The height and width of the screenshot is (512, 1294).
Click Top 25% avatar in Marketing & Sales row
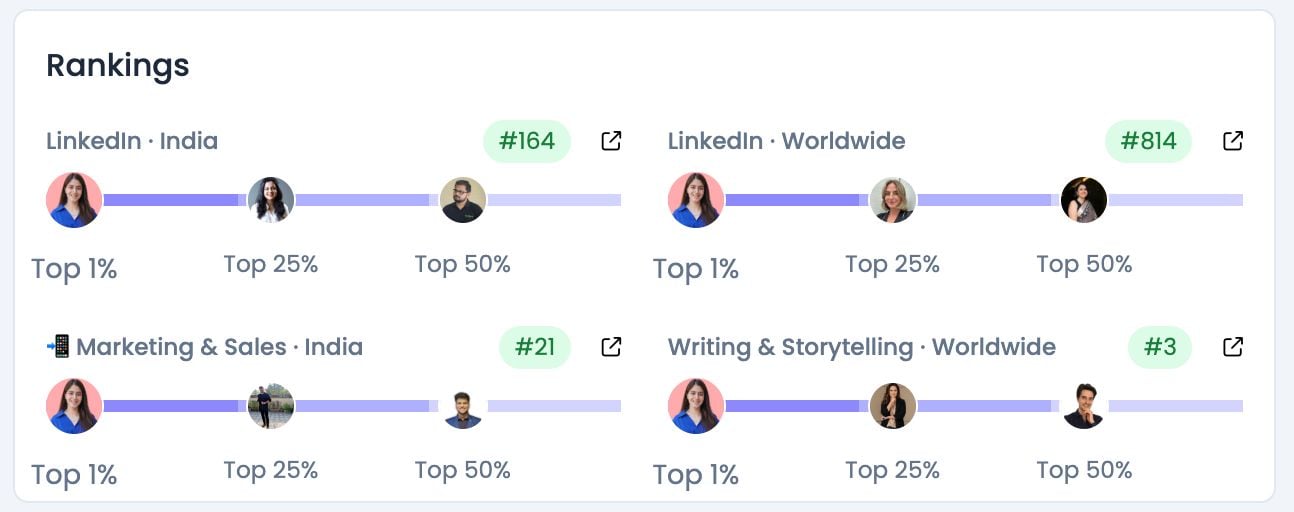point(271,406)
